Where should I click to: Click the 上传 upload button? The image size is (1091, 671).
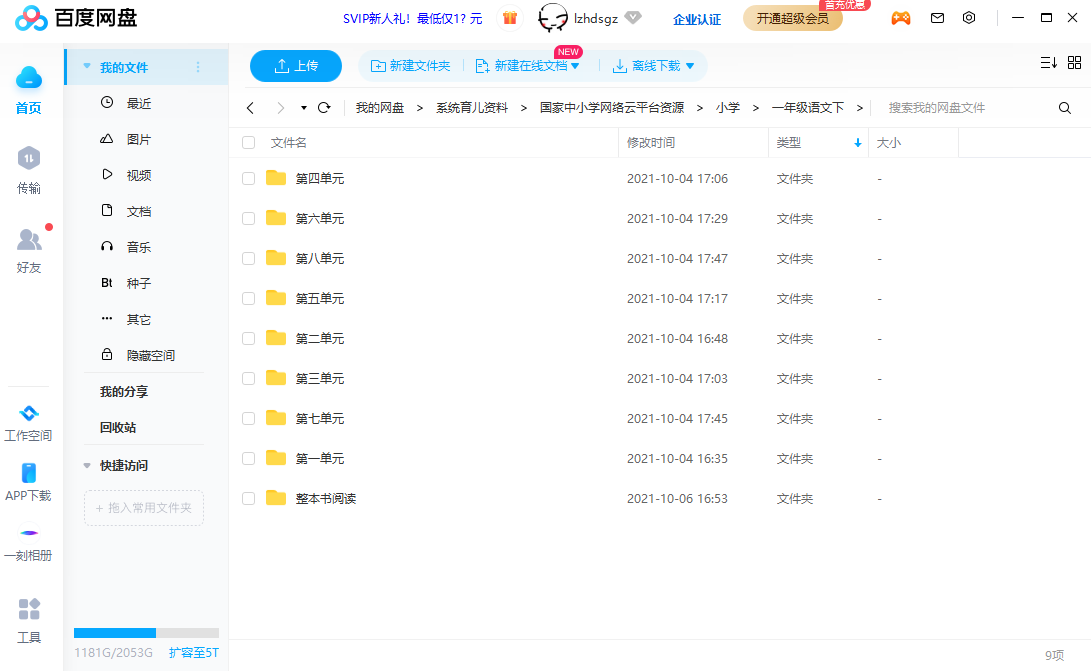(x=295, y=65)
